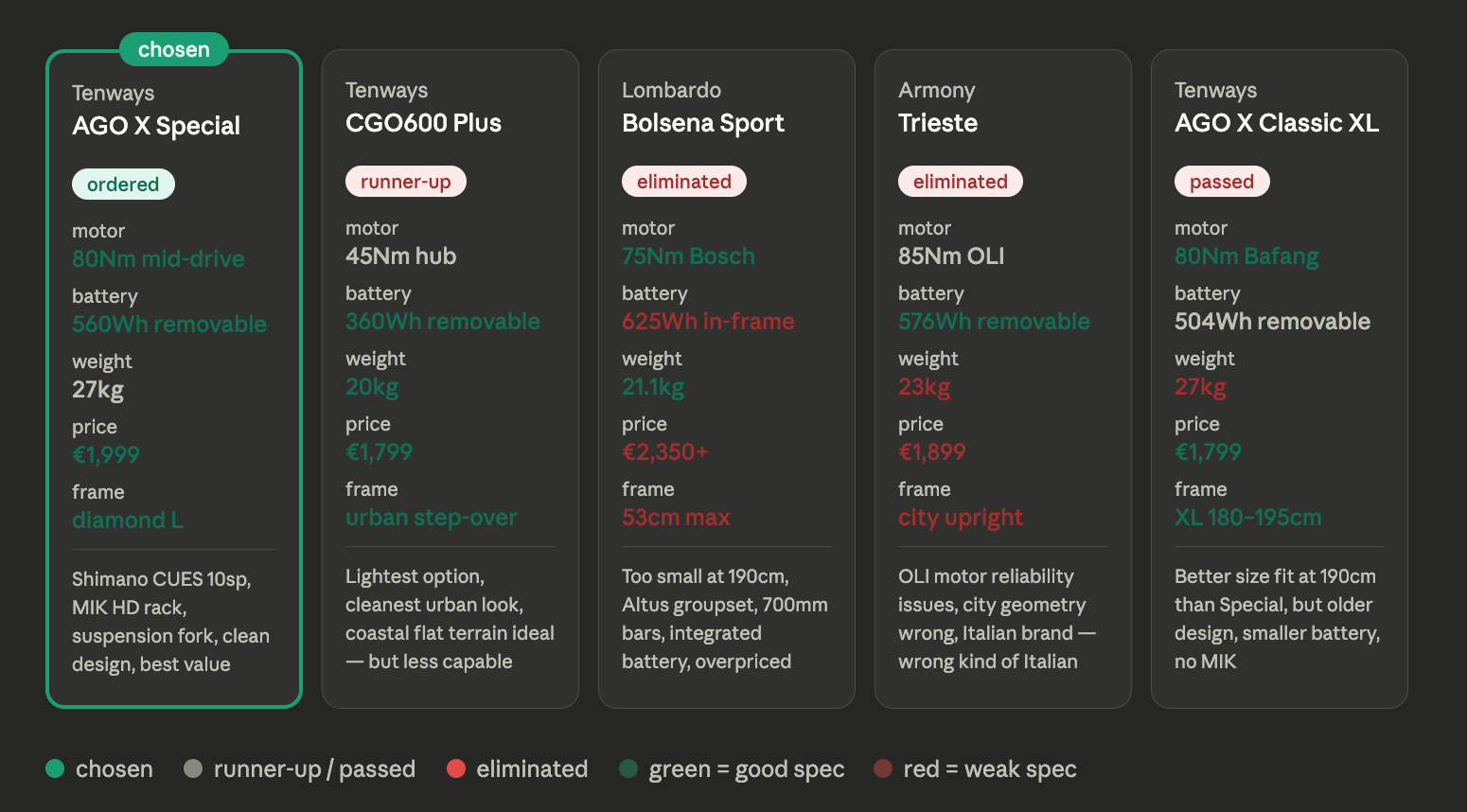
Task: Click the green chosen tab badge
Action: tap(174, 49)
